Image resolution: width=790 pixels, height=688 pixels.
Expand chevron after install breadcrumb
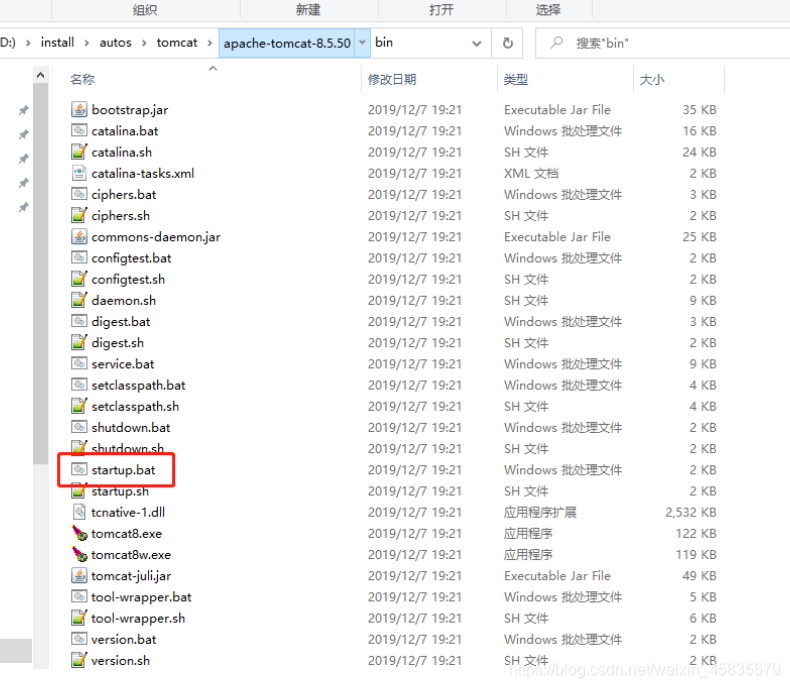point(87,43)
